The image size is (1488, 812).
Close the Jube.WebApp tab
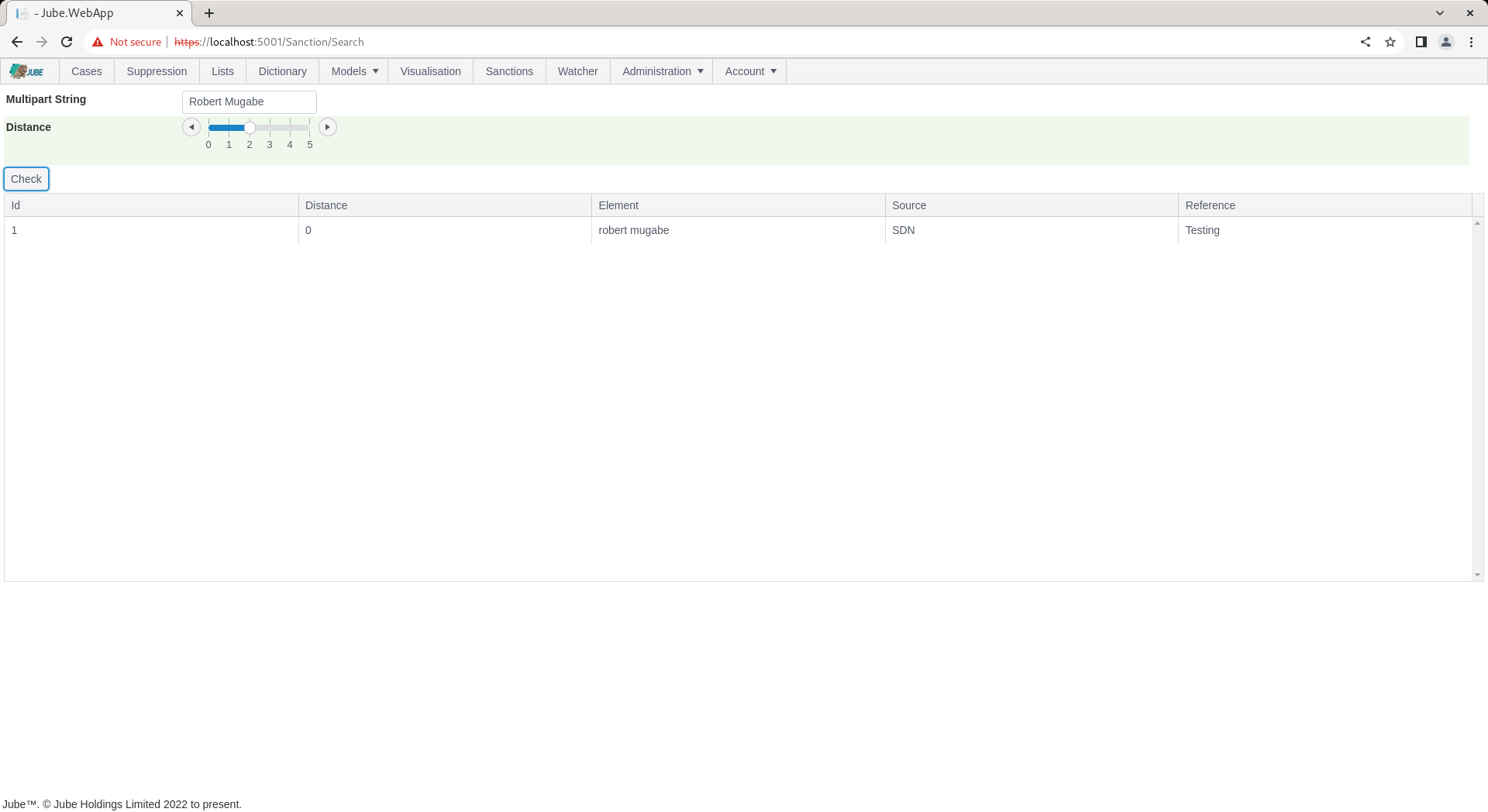click(180, 13)
